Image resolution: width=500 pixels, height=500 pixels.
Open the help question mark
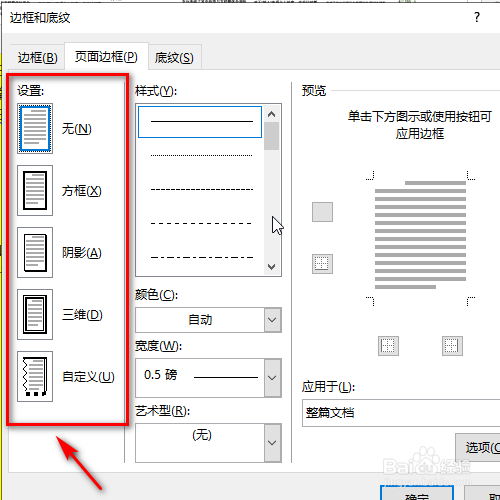coord(477,17)
